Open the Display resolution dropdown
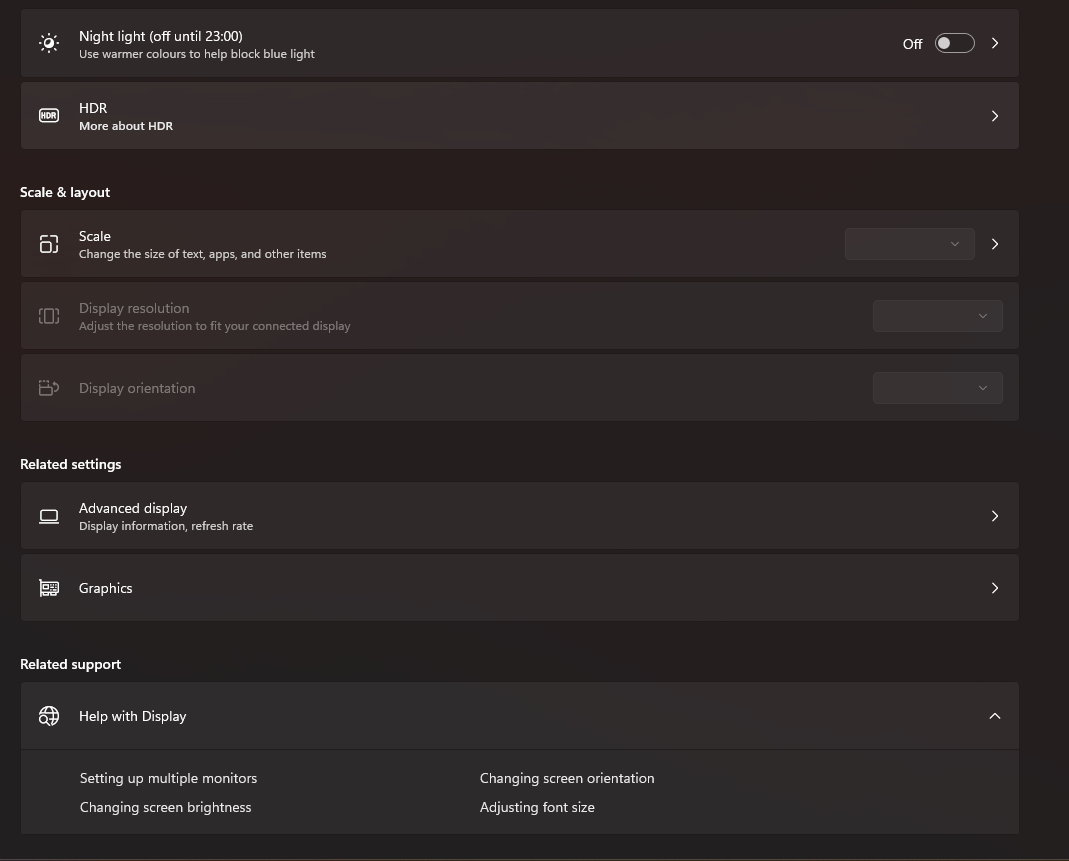This screenshot has height=861, width=1069. pyautogui.click(x=937, y=316)
